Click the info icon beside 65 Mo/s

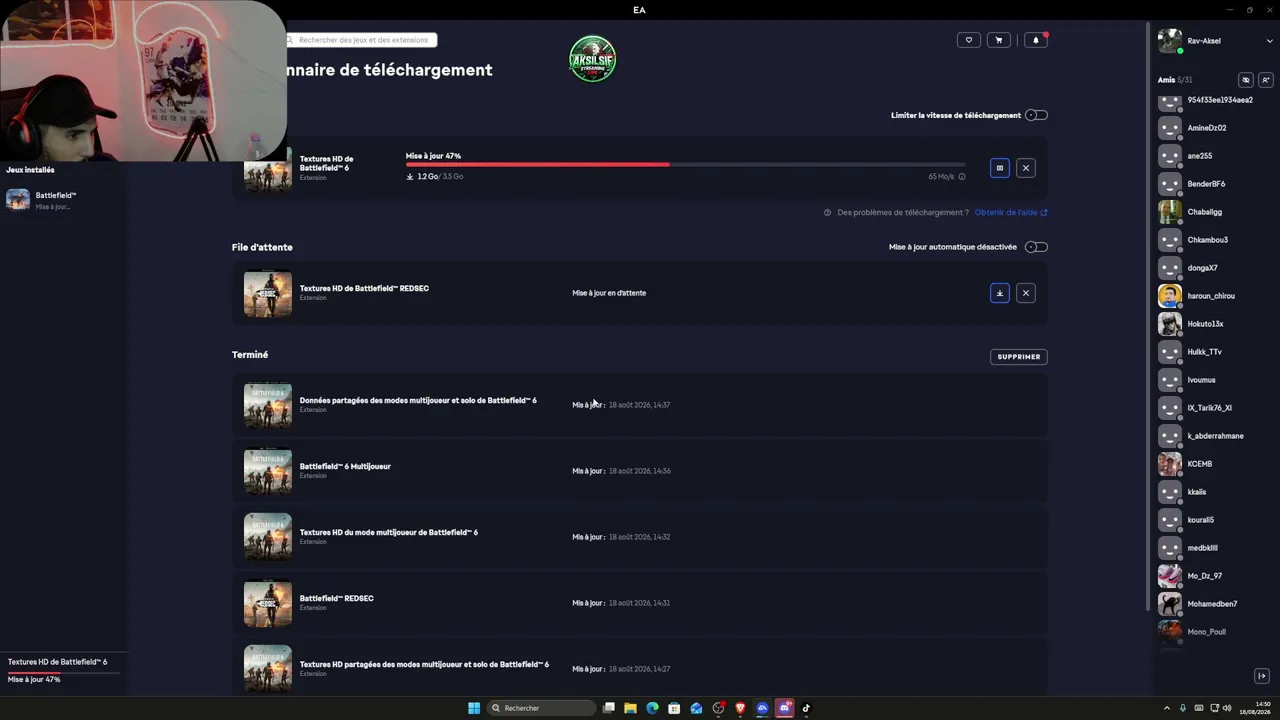[x=962, y=177]
